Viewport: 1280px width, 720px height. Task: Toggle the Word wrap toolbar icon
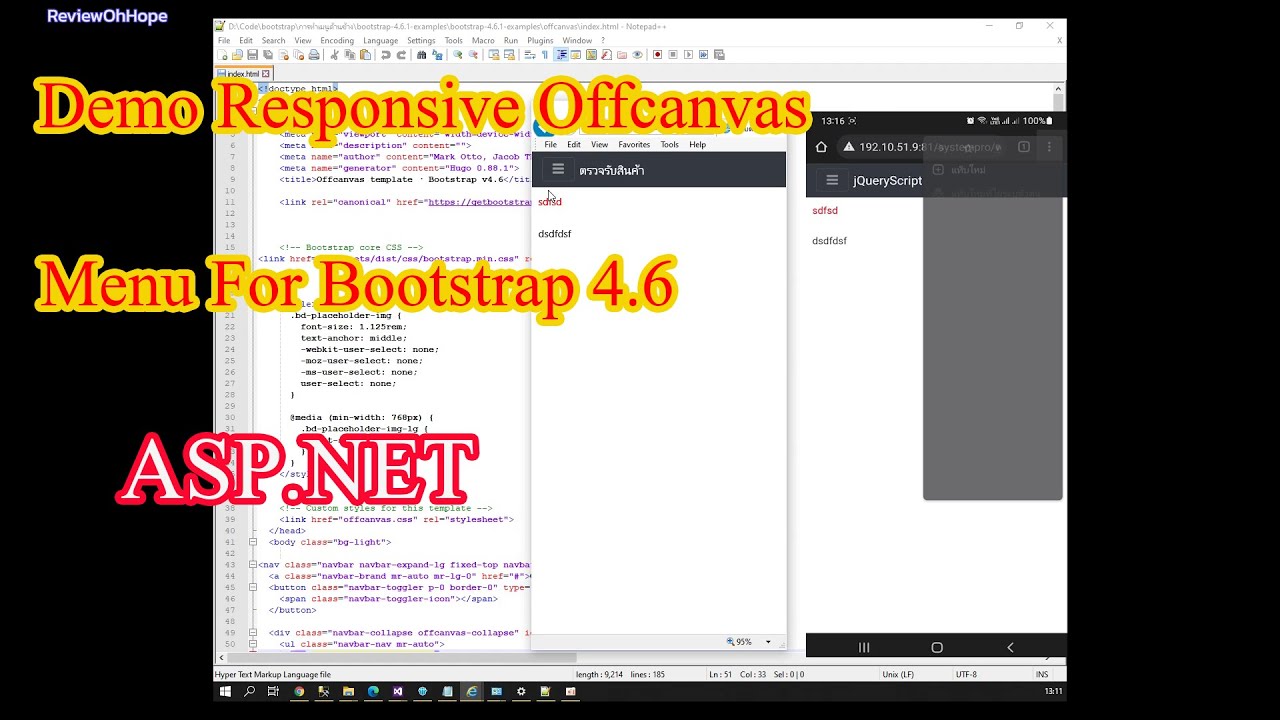[530, 54]
